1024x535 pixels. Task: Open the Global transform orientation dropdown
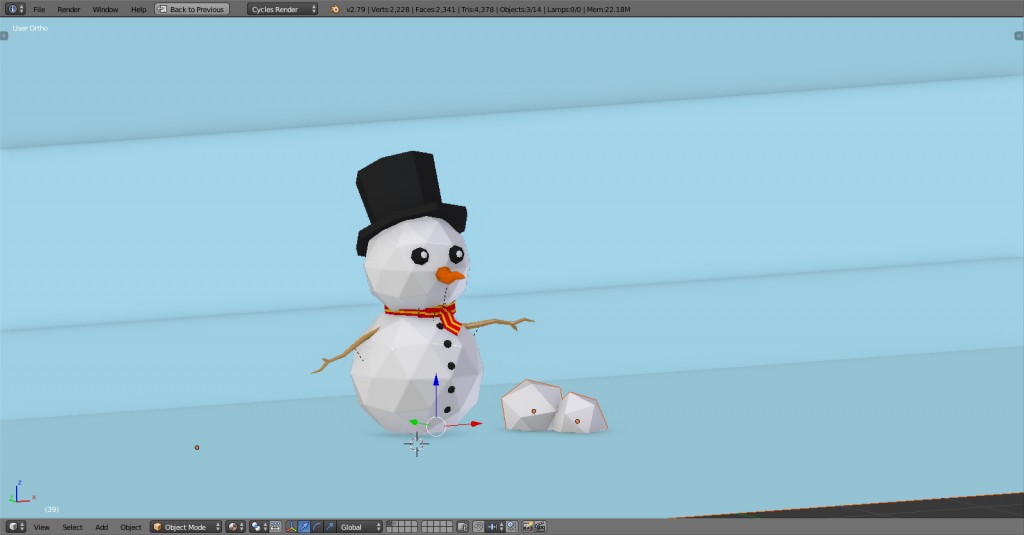[359, 527]
